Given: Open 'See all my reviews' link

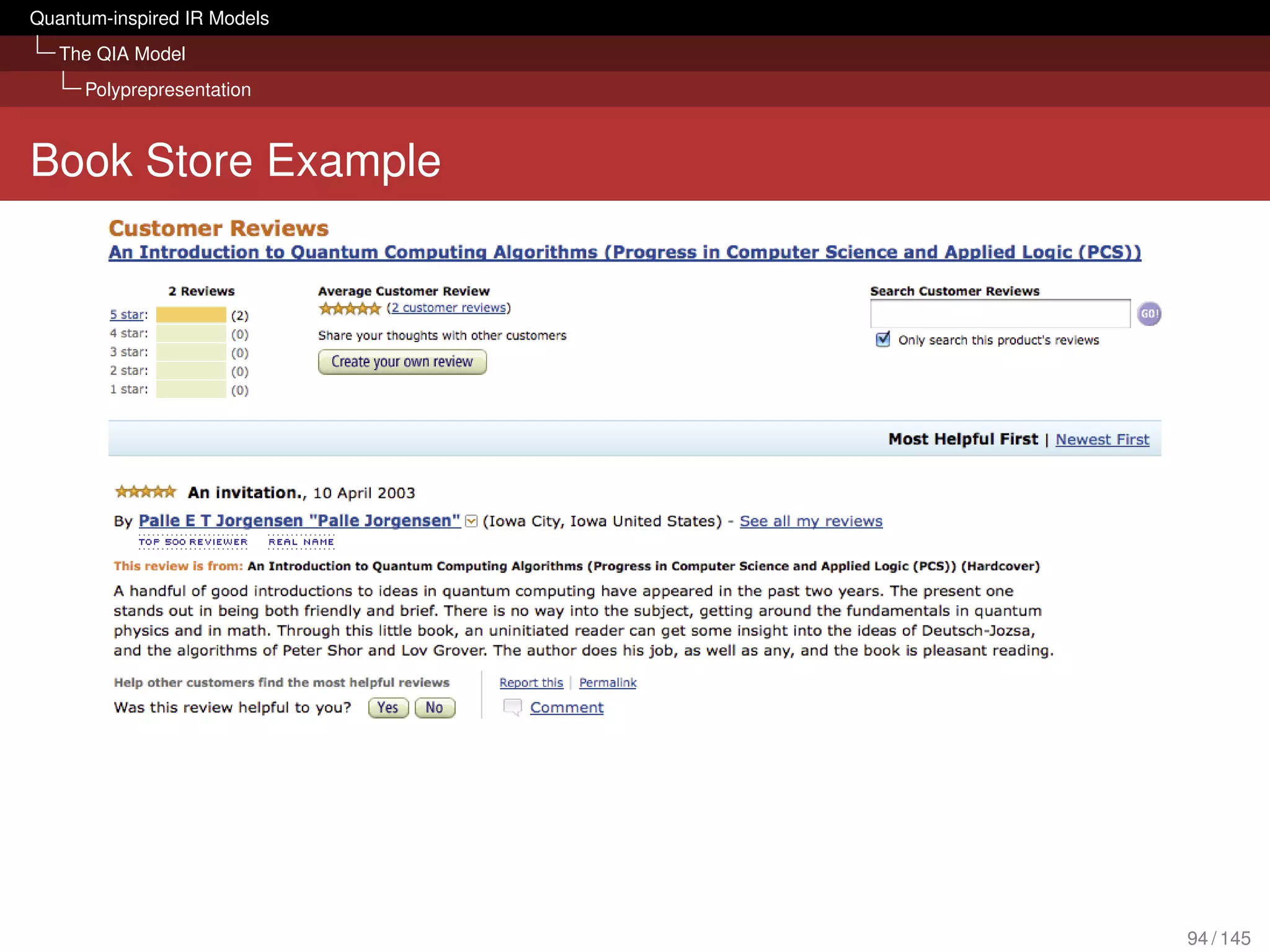Looking at the screenshot, I should click(811, 521).
